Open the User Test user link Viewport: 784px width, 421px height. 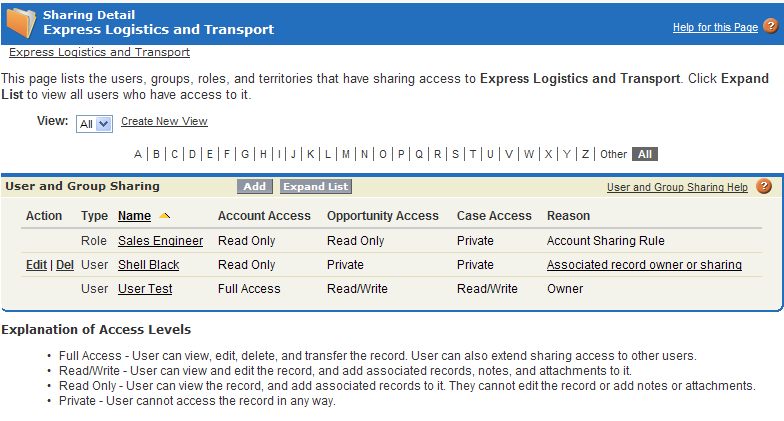pos(145,289)
